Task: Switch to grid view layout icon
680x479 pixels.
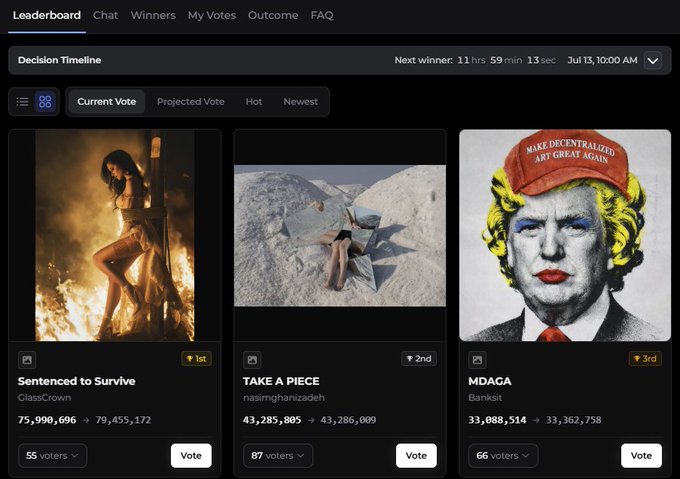Action: (x=45, y=102)
